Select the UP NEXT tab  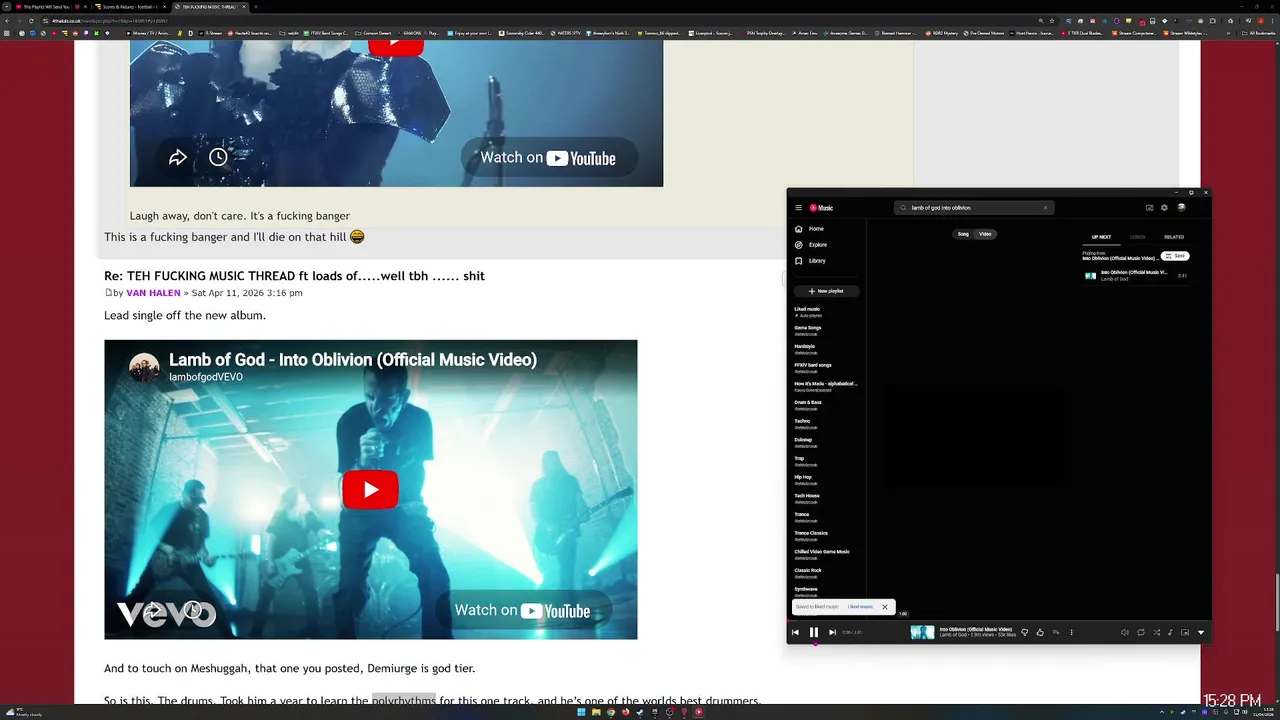pos(1101,237)
